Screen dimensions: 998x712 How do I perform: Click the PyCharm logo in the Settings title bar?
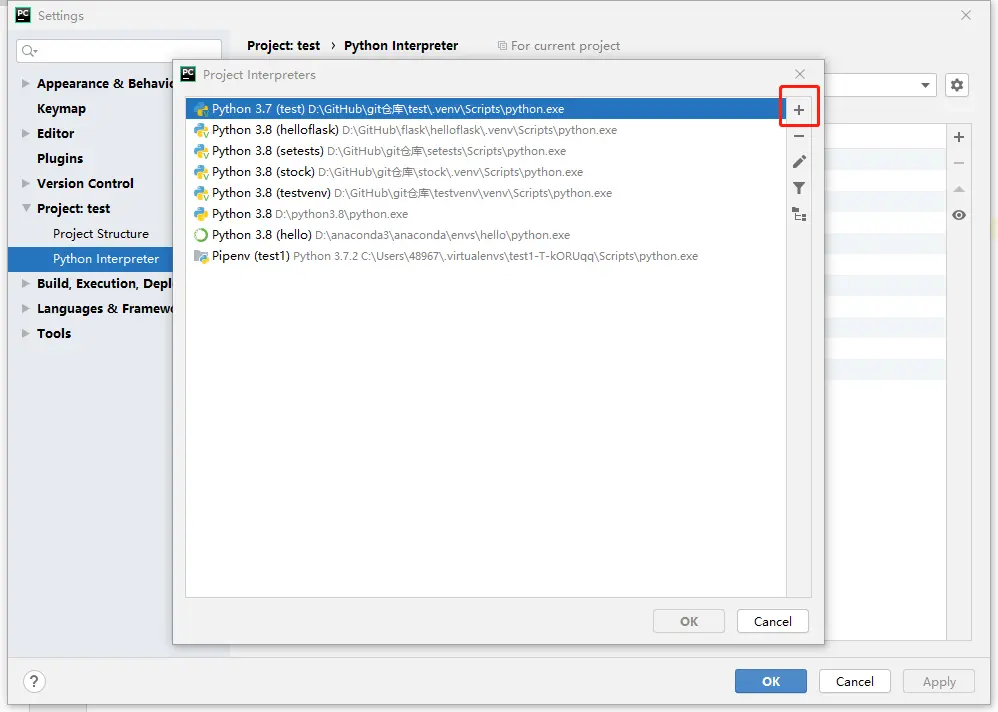click(23, 15)
